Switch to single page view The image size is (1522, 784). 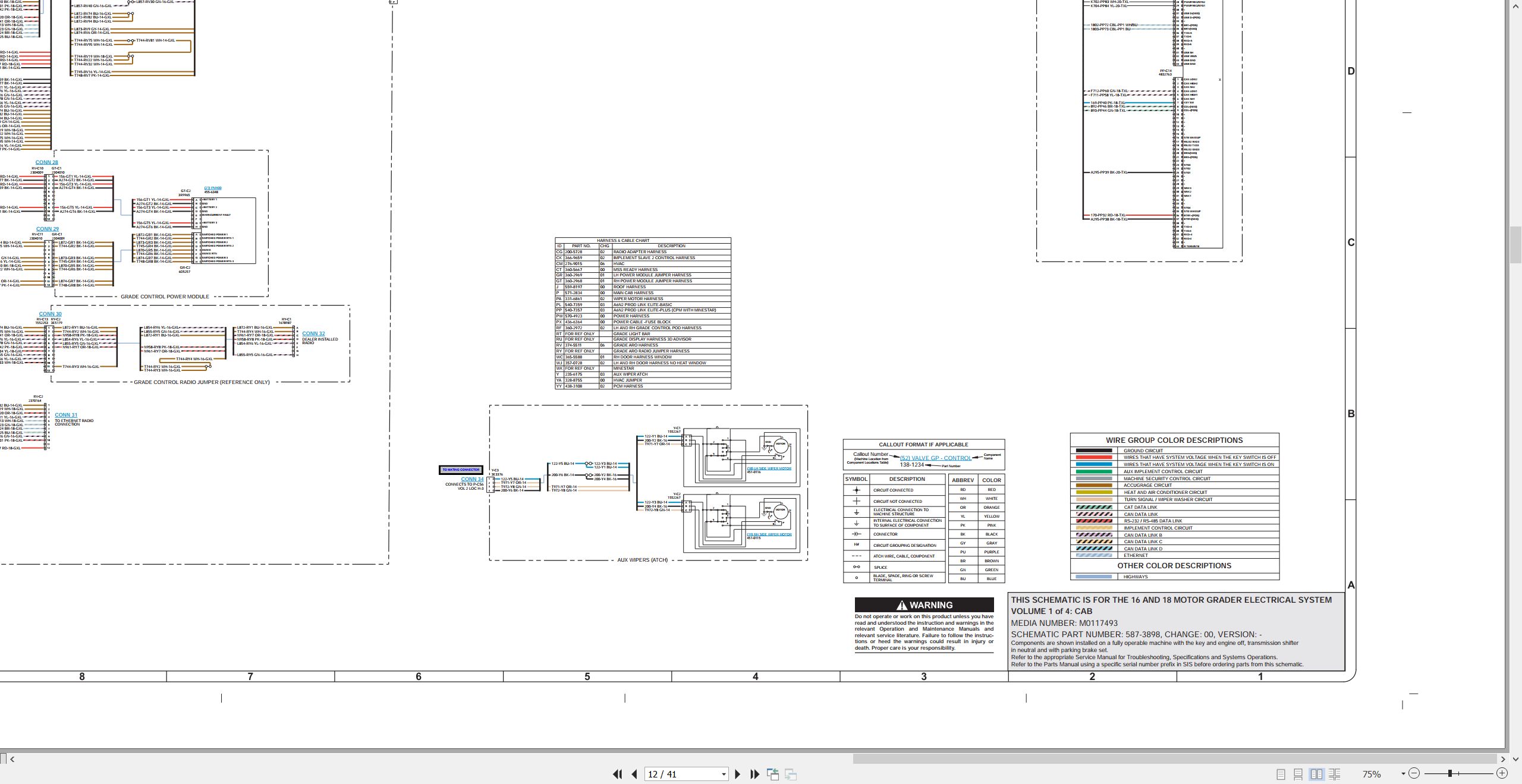coord(1281,774)
